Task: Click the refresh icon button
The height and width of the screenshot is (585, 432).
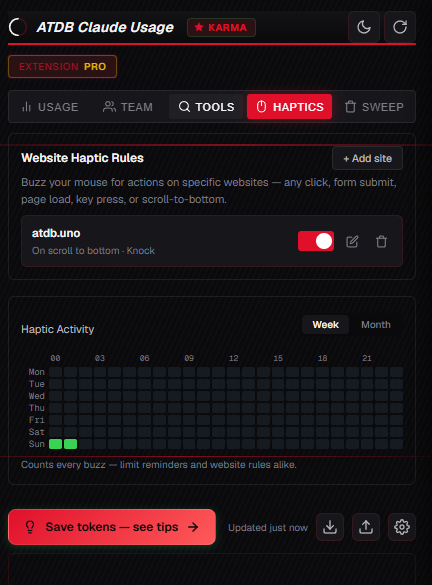Action: (400, 27)
